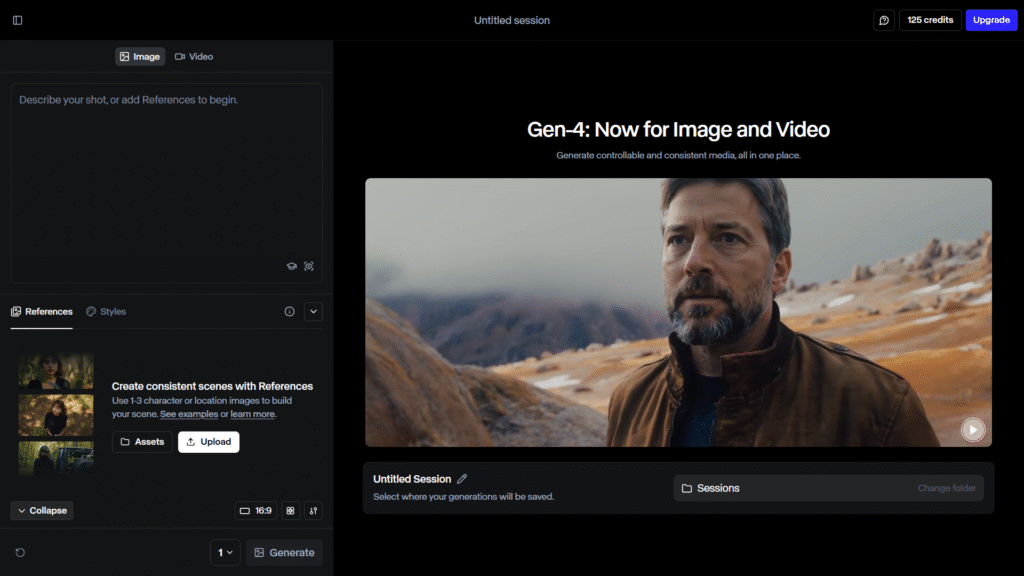The width and height of the screenshot is (1024, 576).
Task: Edit the Untitled Session name pencil icon
Action: click(462, 479)
